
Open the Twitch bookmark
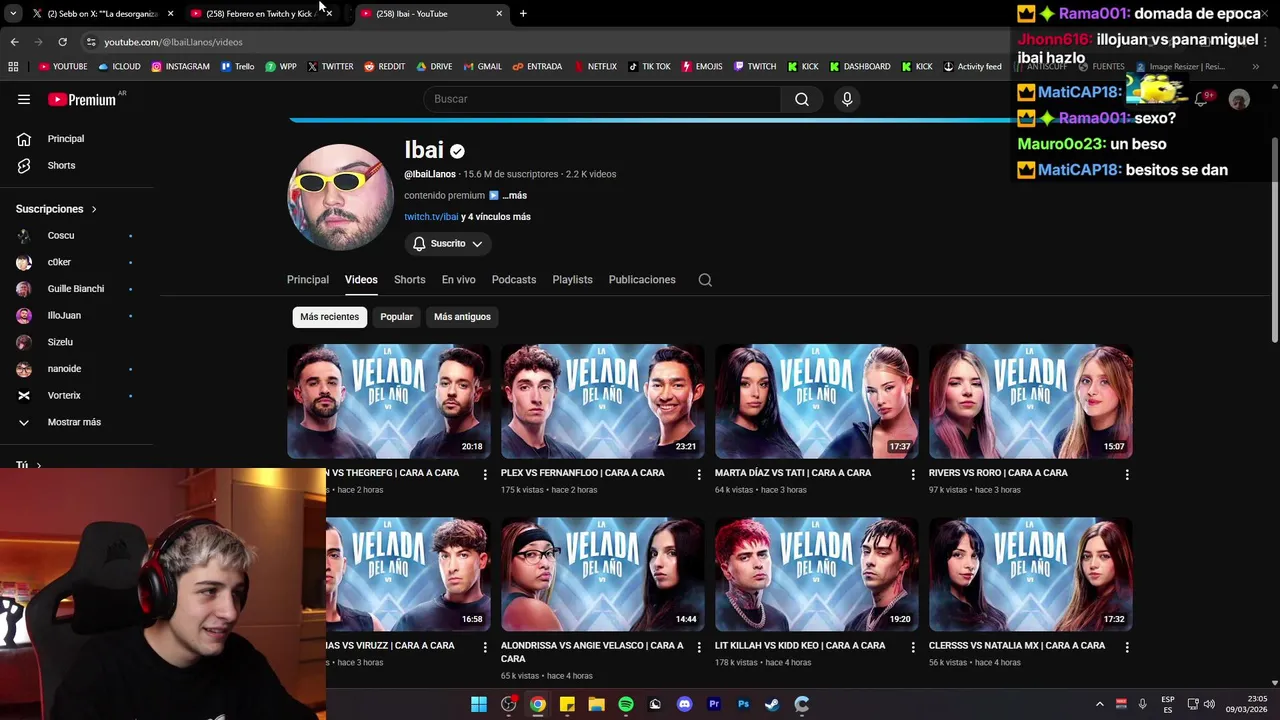pyautogui.click(x=755, y=67)
